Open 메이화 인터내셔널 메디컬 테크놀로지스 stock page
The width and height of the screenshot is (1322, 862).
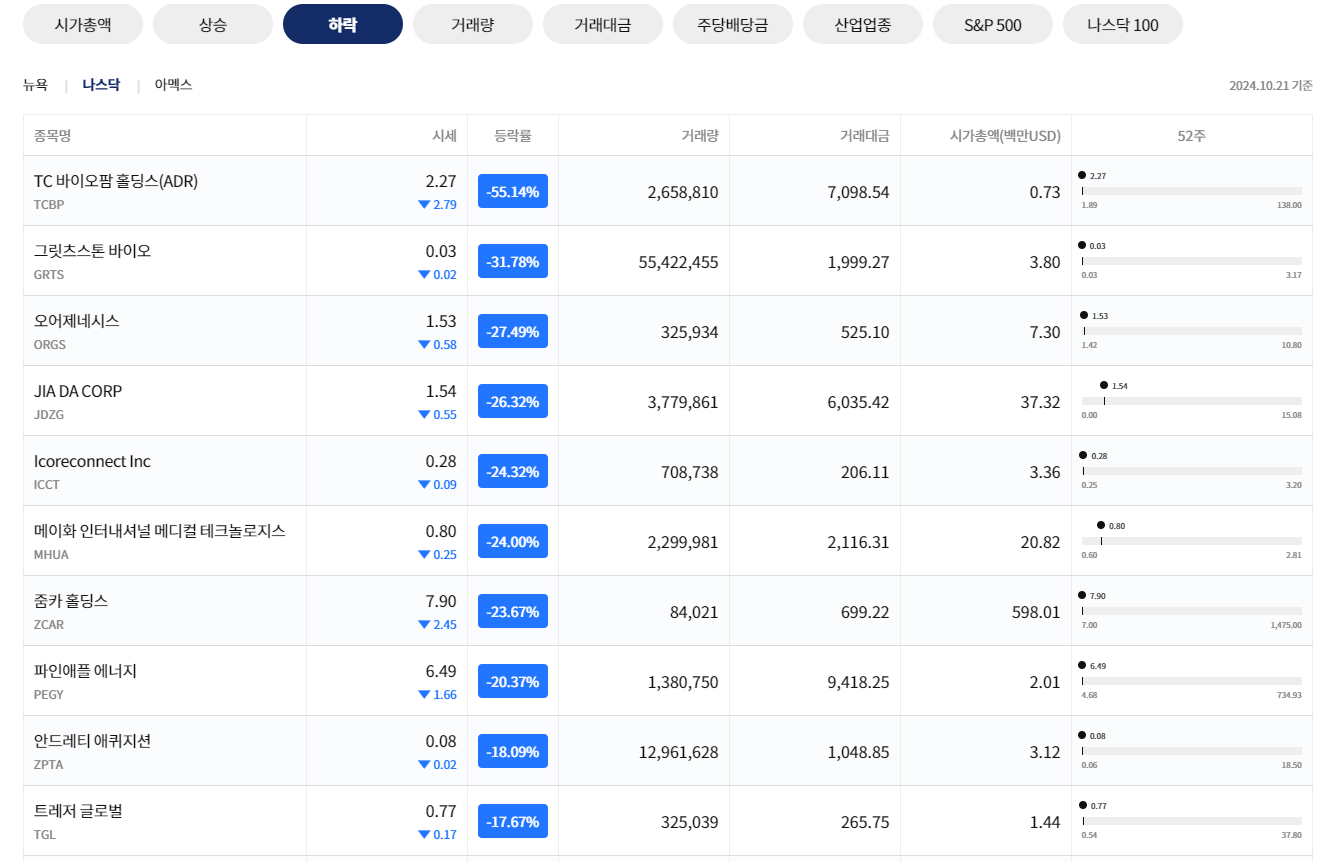160,531
